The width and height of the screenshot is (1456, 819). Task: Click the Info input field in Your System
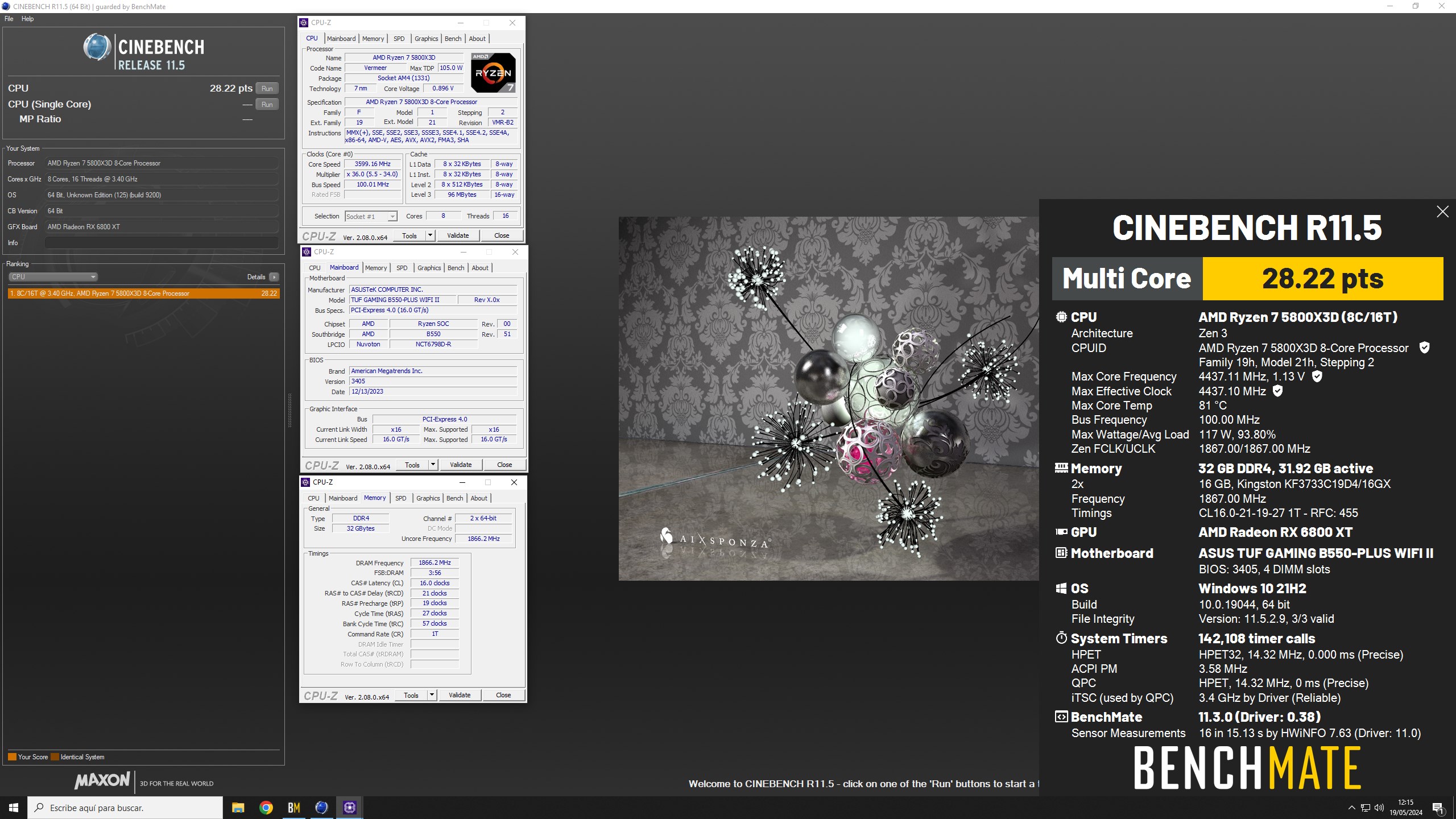162,243
